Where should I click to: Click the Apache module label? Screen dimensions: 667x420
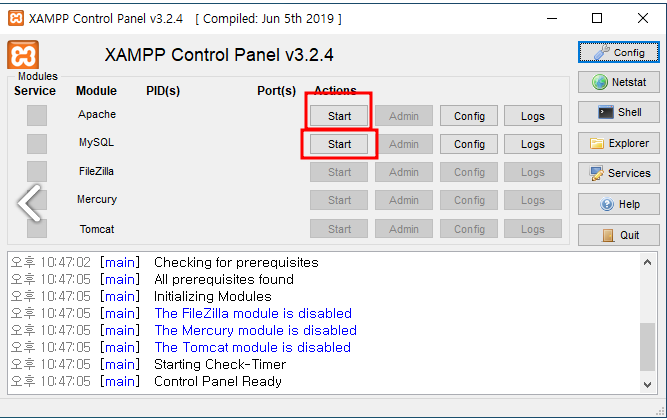coord(97,114)
